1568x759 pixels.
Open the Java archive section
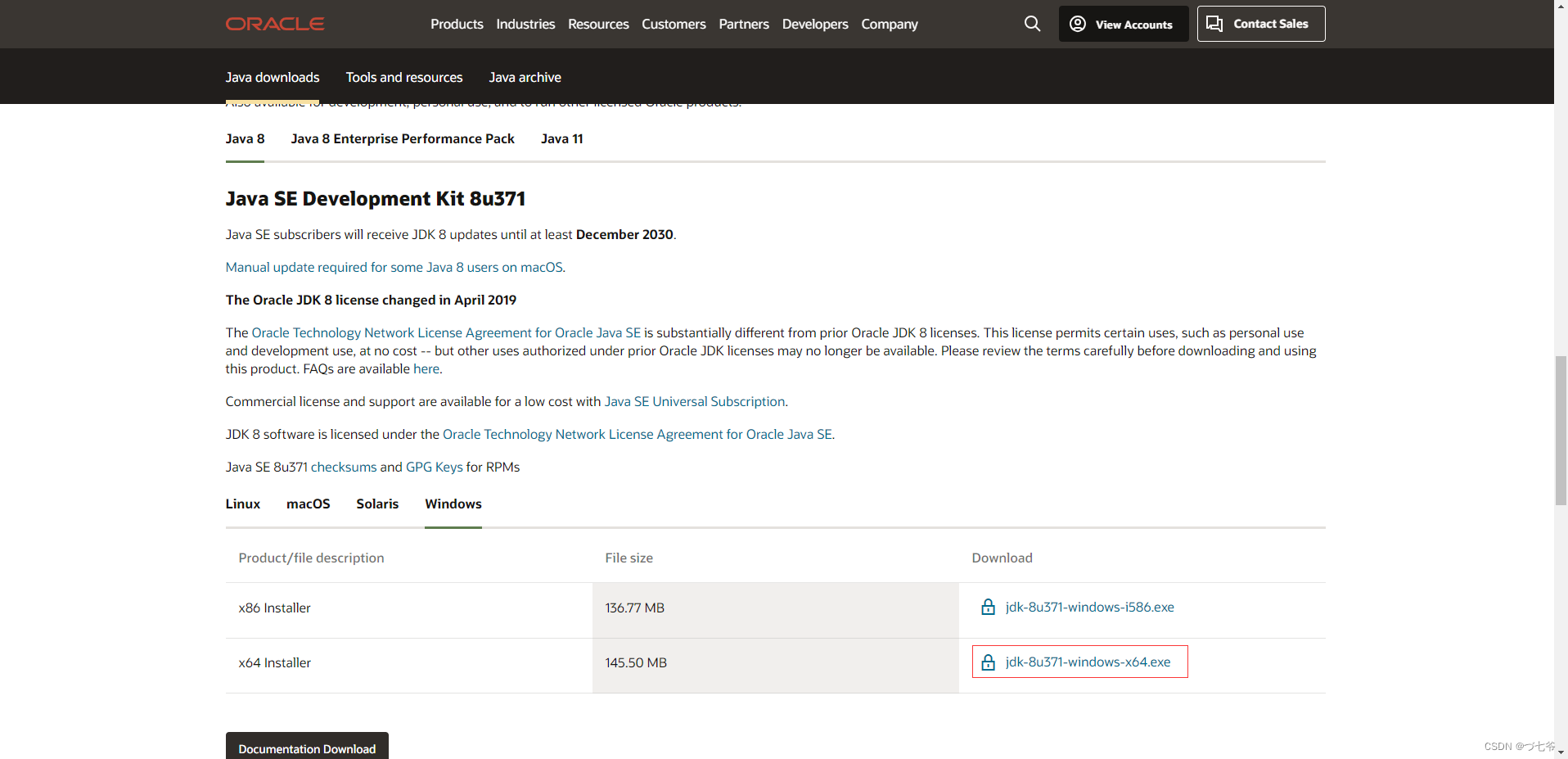(x=525, y=77)
